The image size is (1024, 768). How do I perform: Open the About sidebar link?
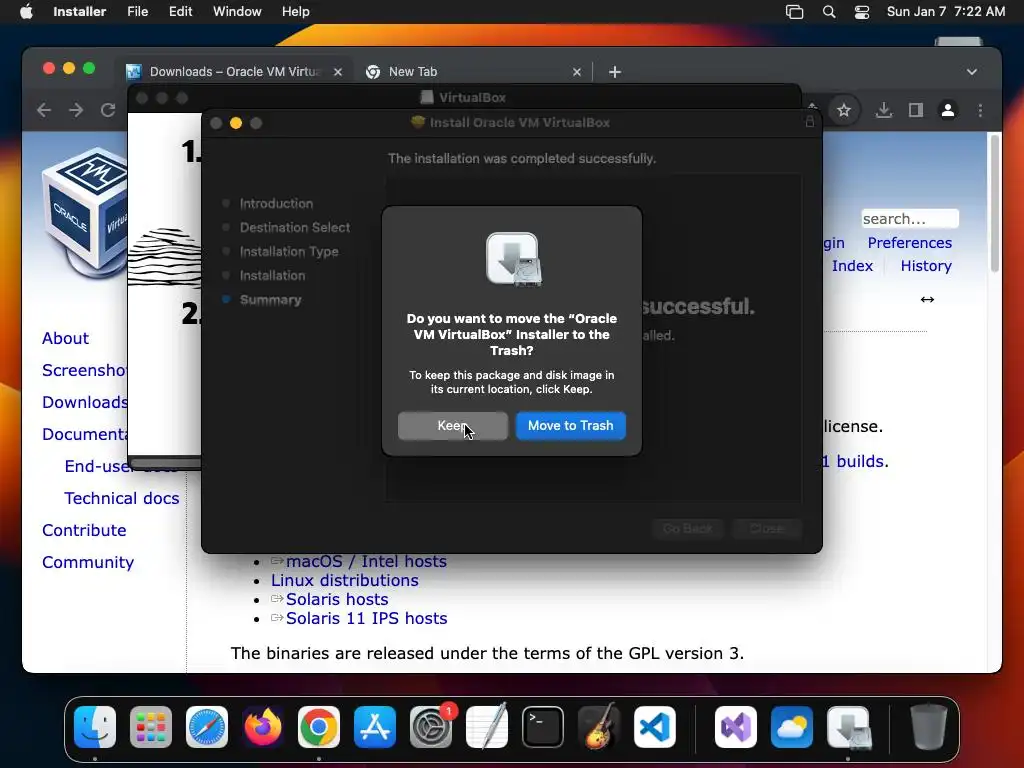65,338
